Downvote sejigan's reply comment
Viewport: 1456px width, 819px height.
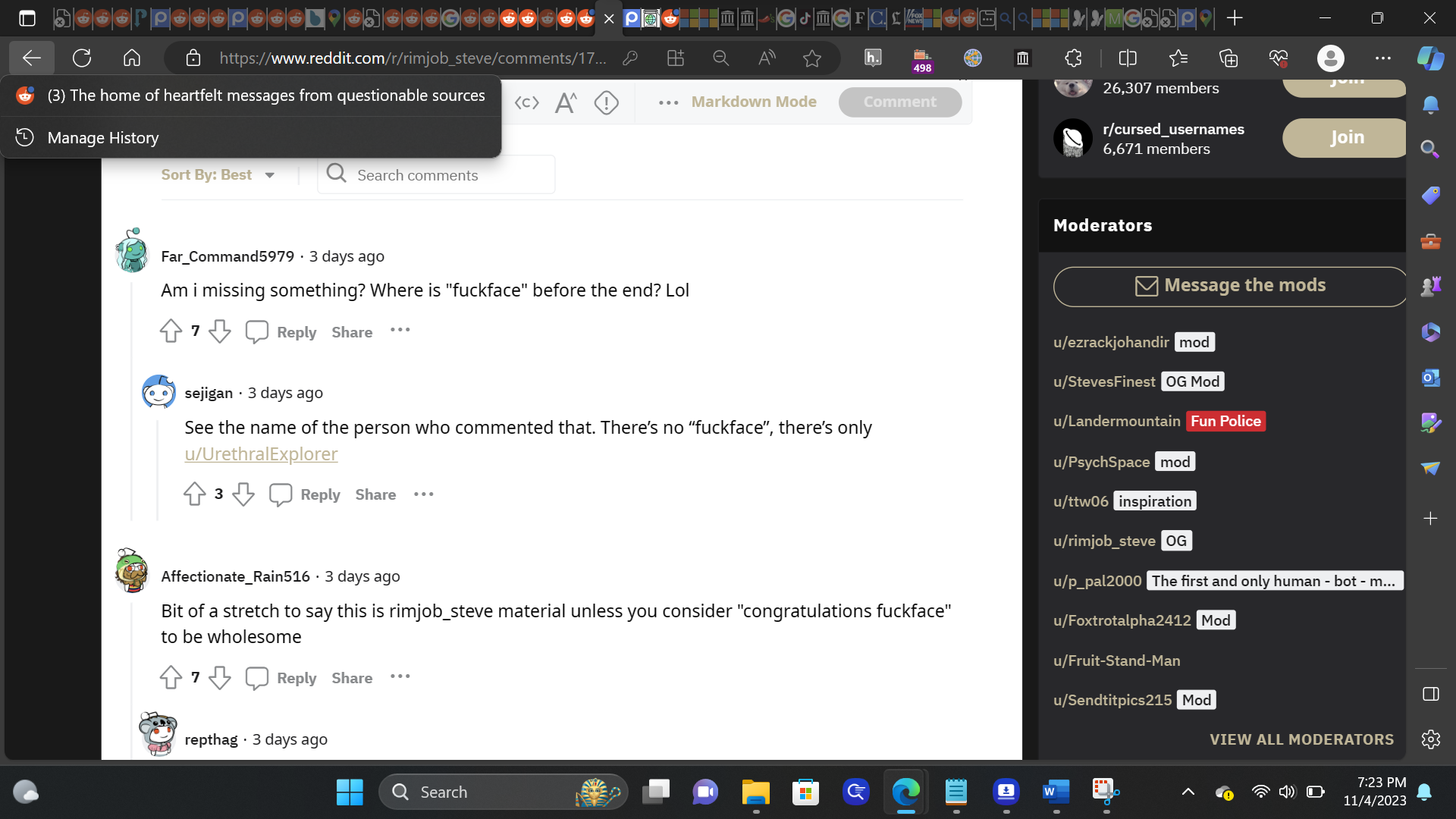click(x=243, y=494)
